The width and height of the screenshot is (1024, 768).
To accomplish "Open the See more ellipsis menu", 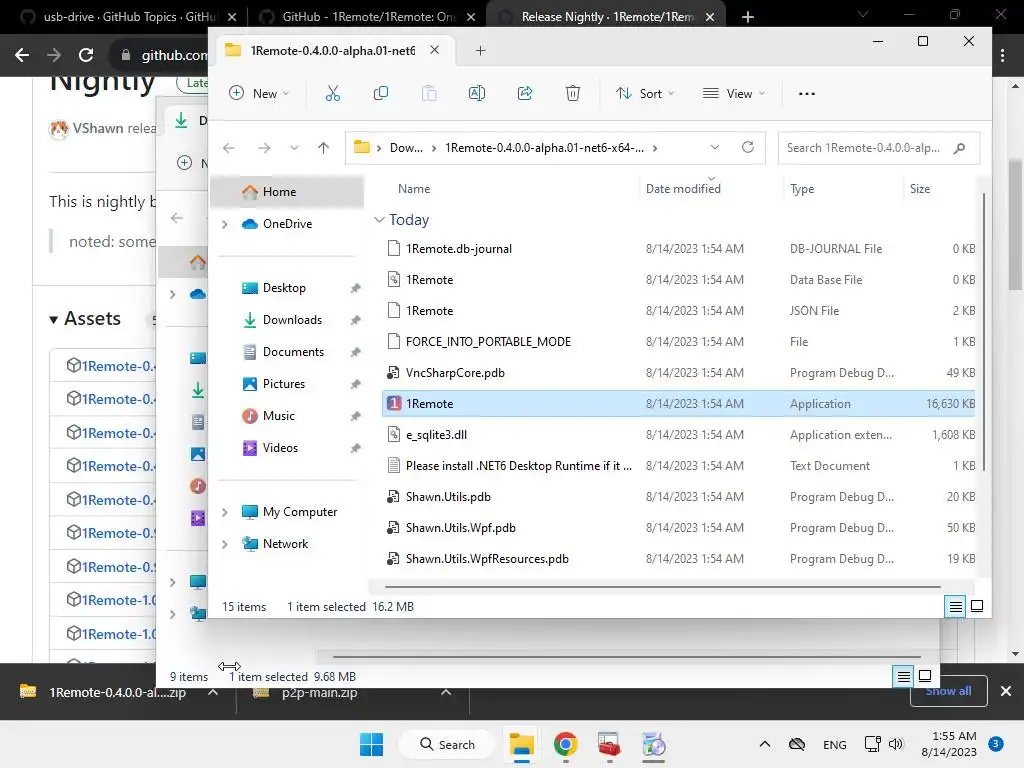I will [807, 93].
